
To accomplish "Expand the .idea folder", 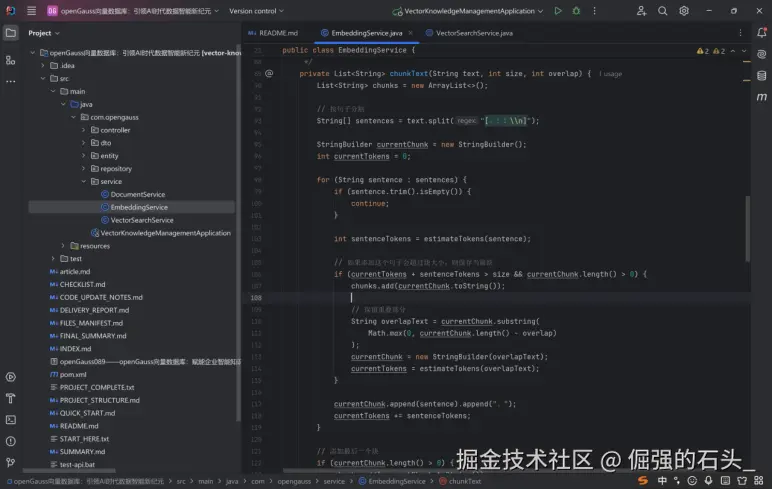I will tap(43, 65).
